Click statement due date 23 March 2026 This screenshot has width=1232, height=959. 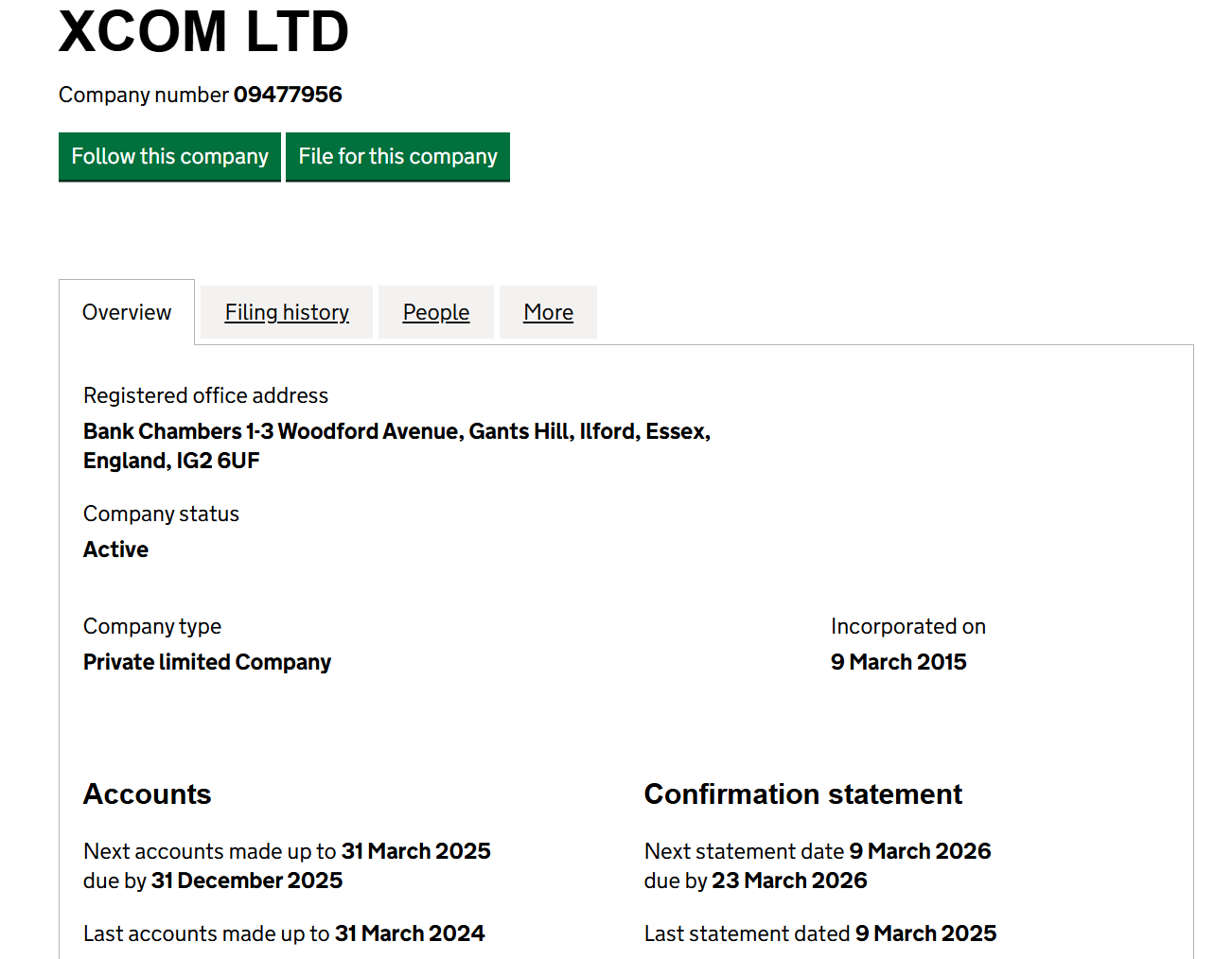click(x=789, y=881)
